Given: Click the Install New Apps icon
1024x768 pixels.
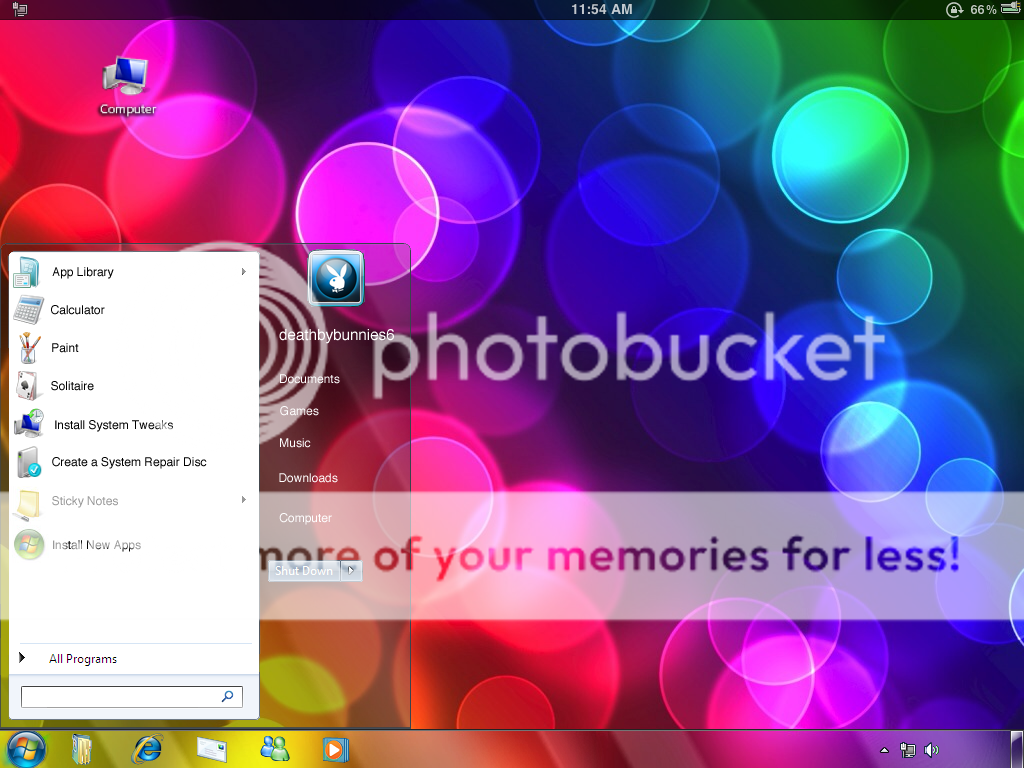Looking at the screenshot, I should click(x=29, y=545).
